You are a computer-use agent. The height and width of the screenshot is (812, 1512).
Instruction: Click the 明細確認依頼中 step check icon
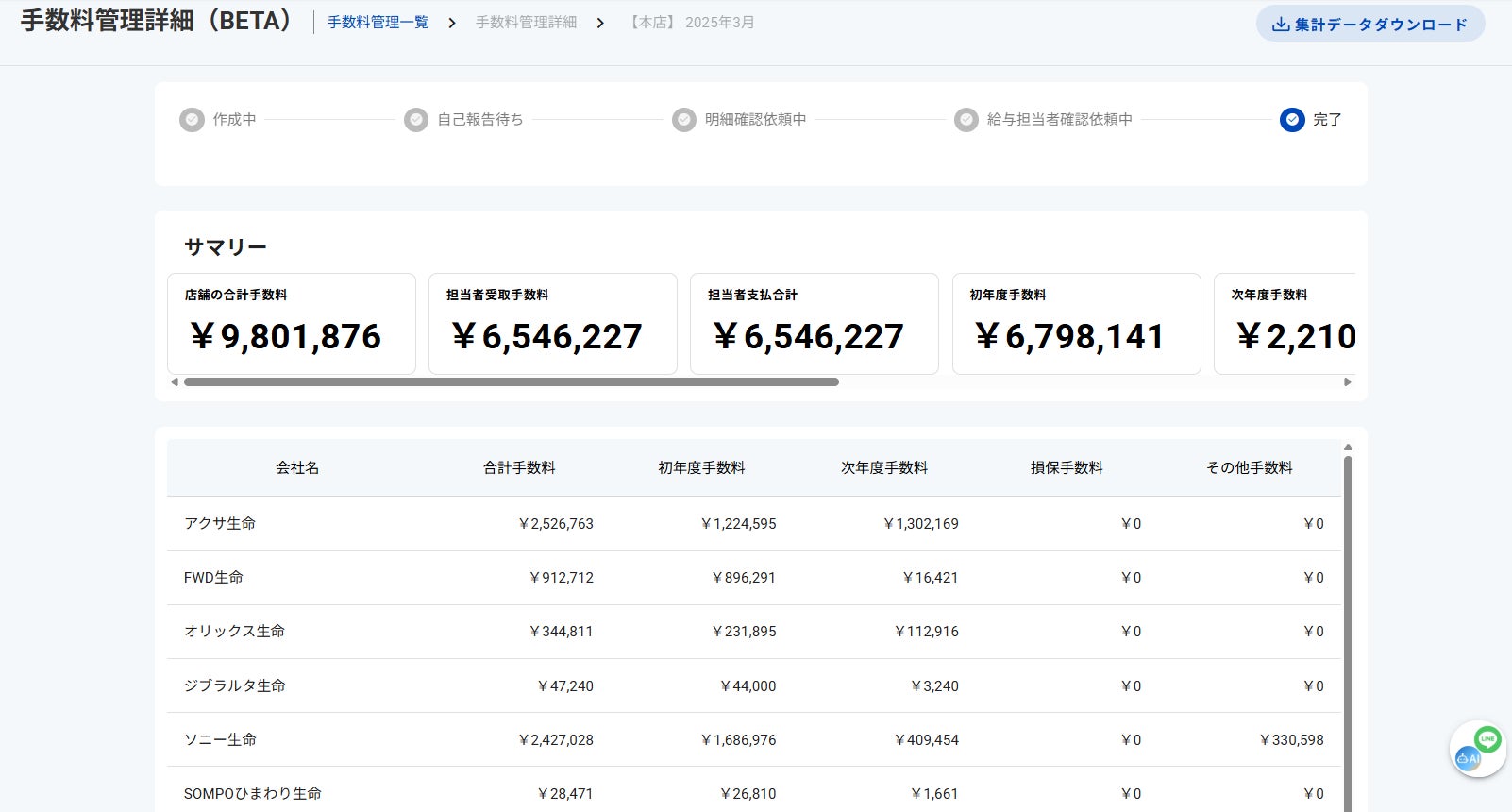click(684, 120)
